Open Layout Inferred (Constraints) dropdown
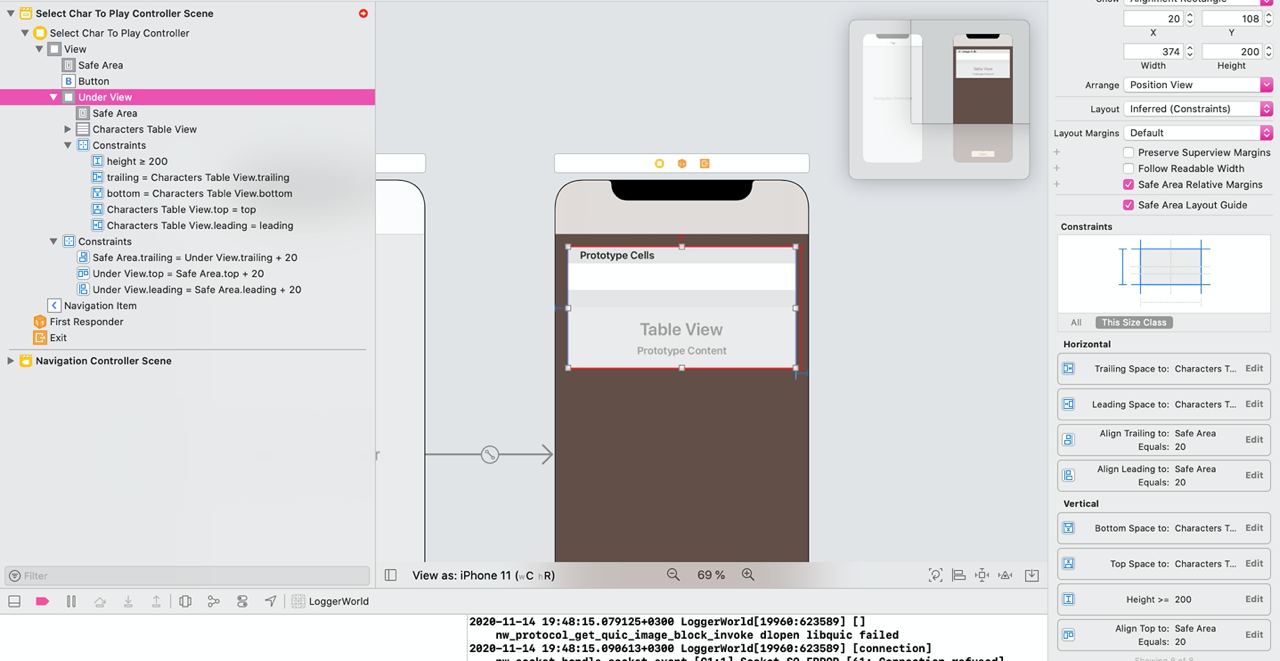1280x661 pixels. coord(1198,109)
